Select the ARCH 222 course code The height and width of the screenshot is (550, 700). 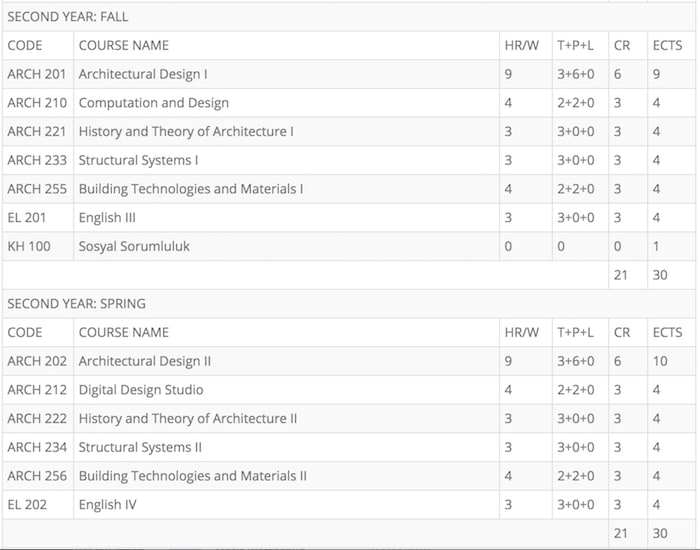(x=37, y=419)
